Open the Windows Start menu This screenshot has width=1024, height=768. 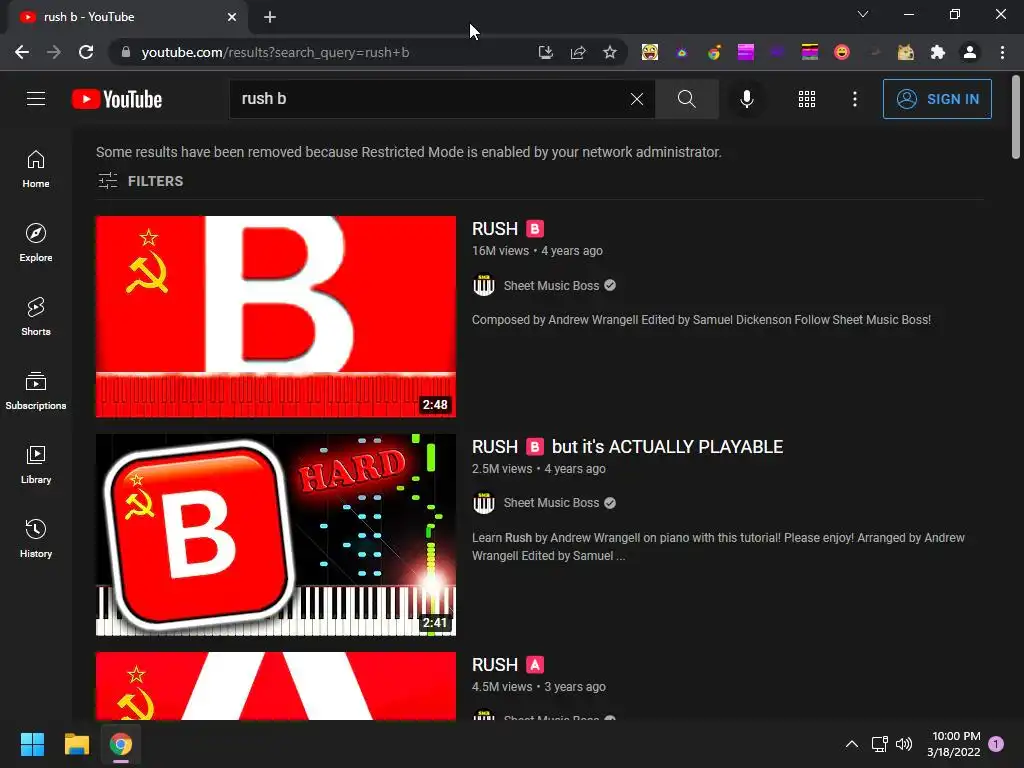pyautogui.click(x=32, y=744)
